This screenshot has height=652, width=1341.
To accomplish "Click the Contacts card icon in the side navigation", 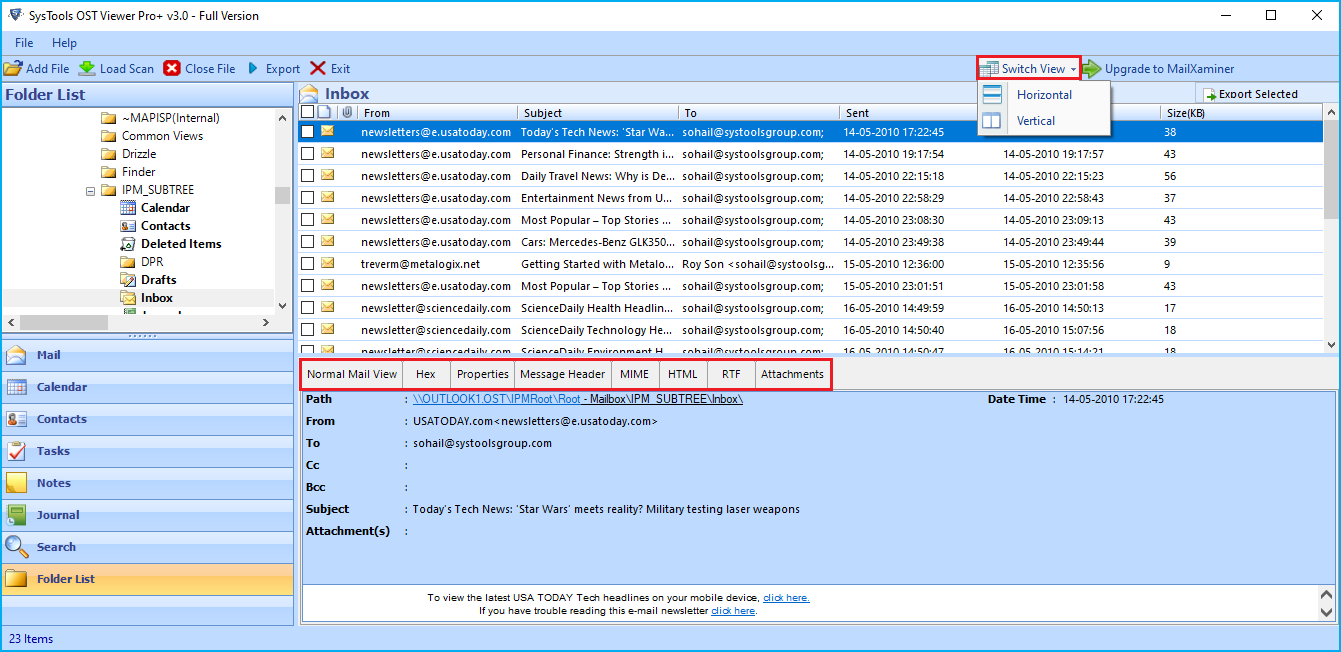I will [17, 419].
